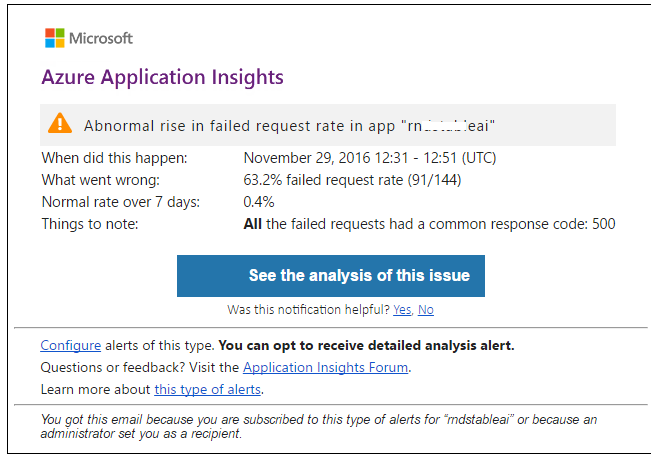
Task: Click the 63.2% failed request rate value
Action: pos(352,180)
